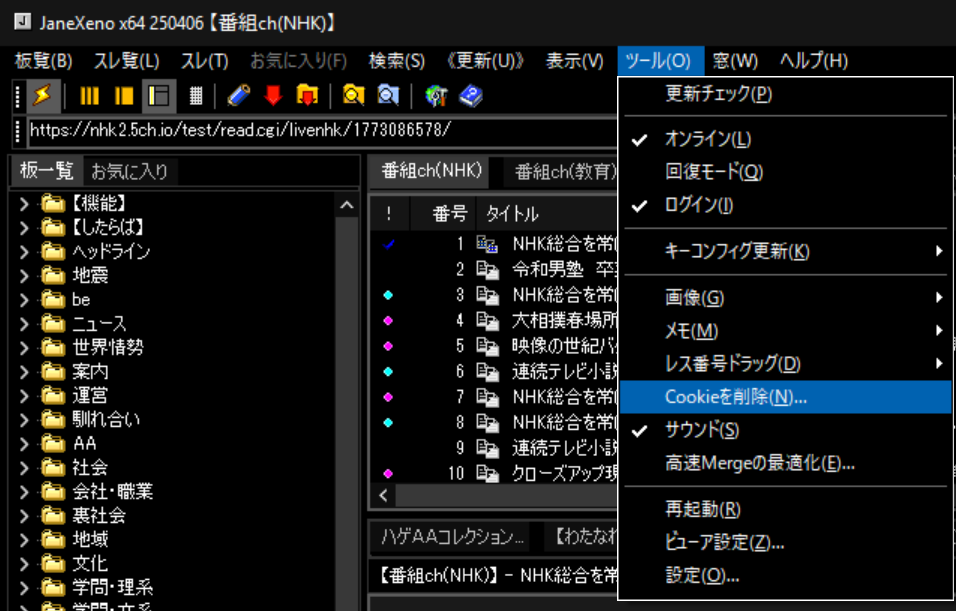The height and width of the screenshot is (611, 956).
Task: Click the board list vertical scrollbar up arrow
Action: [x=347, y=205]
